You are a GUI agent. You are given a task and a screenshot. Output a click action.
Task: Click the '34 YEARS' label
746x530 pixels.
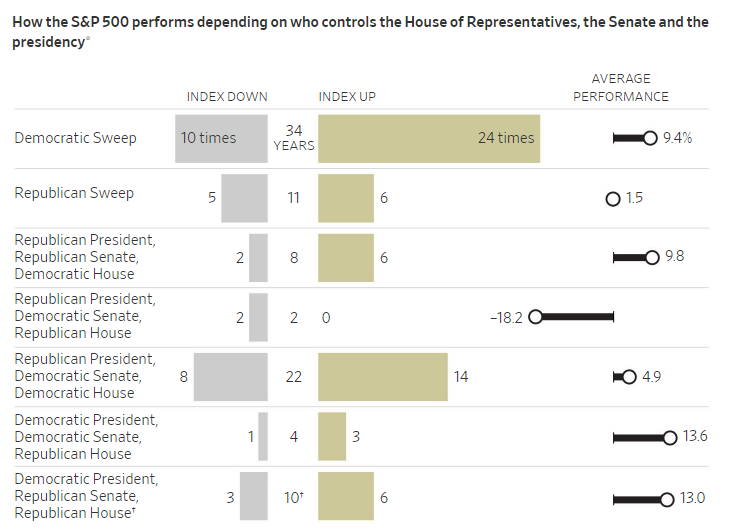coord(293,138)
